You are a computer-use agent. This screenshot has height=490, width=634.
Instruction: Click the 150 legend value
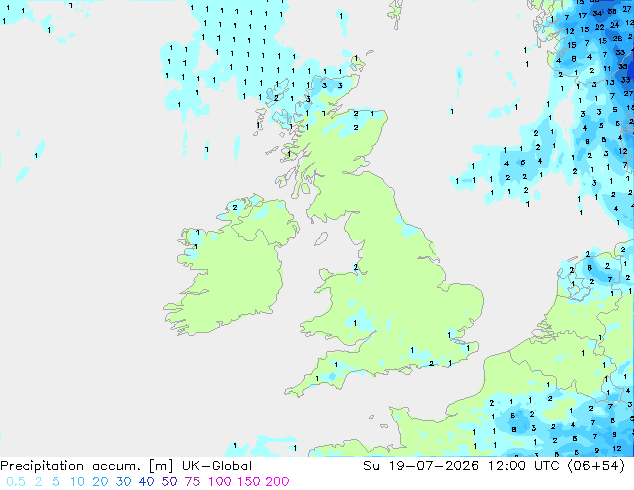tap(249, 482)
